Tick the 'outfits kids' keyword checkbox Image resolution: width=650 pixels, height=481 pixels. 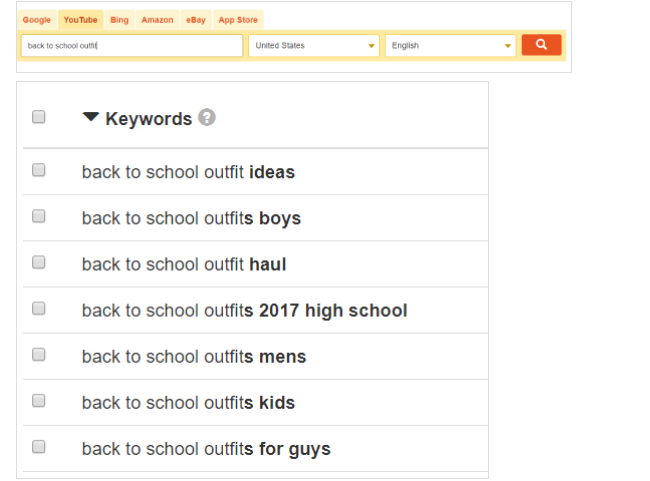click(39, 401)
